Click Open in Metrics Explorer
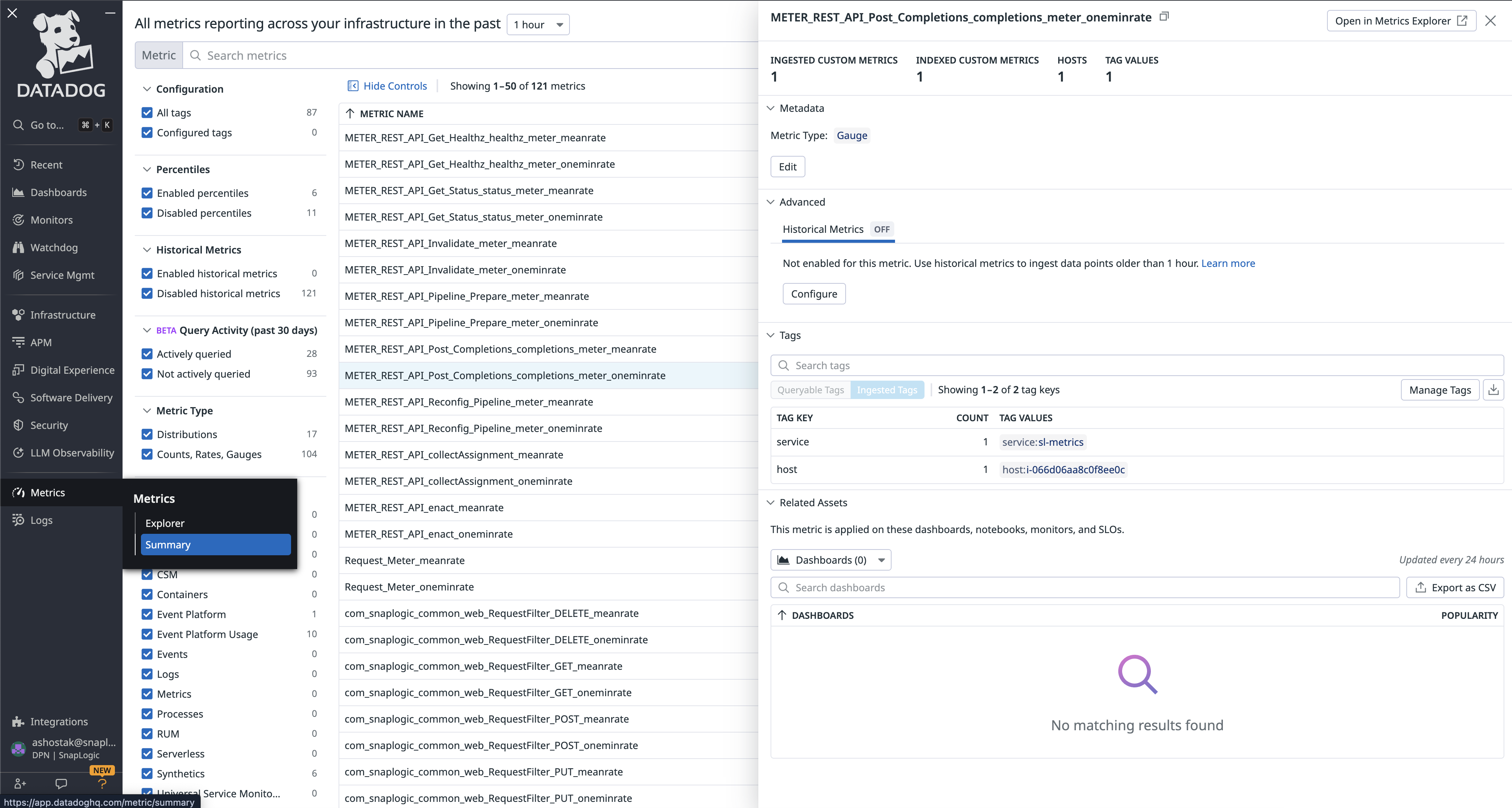Screen dimensions: 1512x808 coord(1401,21)
